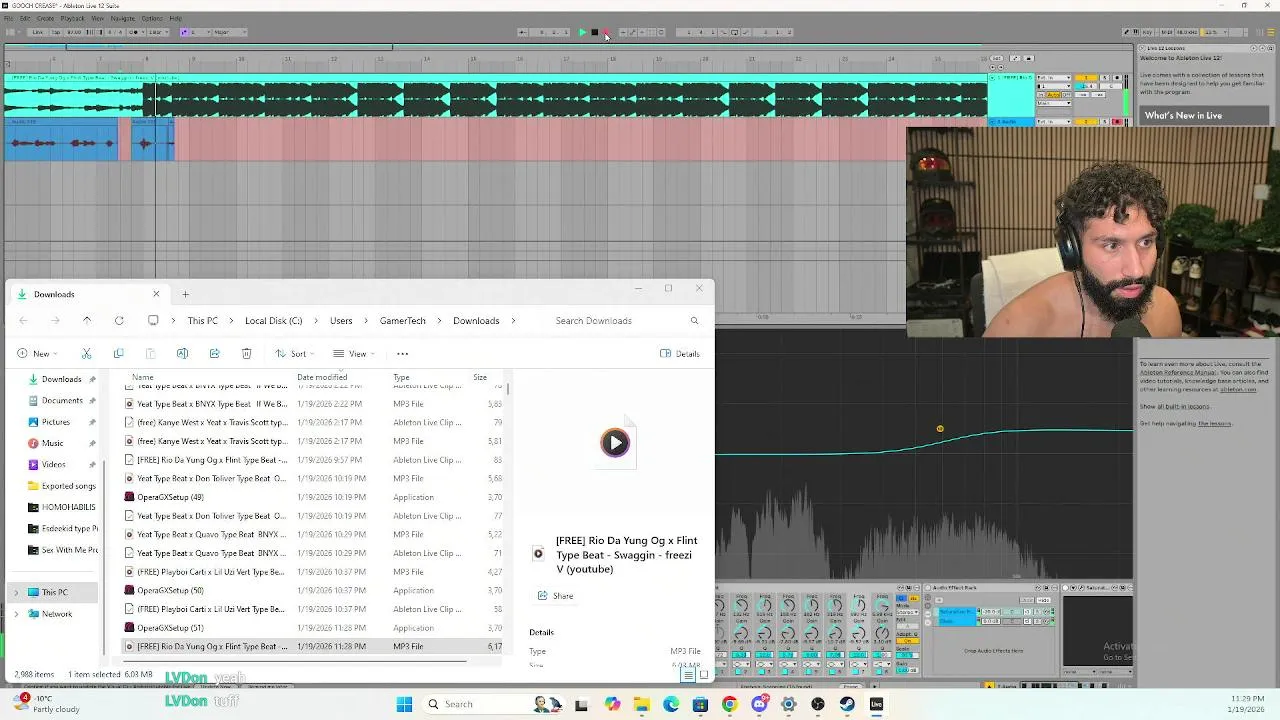Open the Playback menu in Ableton
1280x720 pixels.
point(72,18)
